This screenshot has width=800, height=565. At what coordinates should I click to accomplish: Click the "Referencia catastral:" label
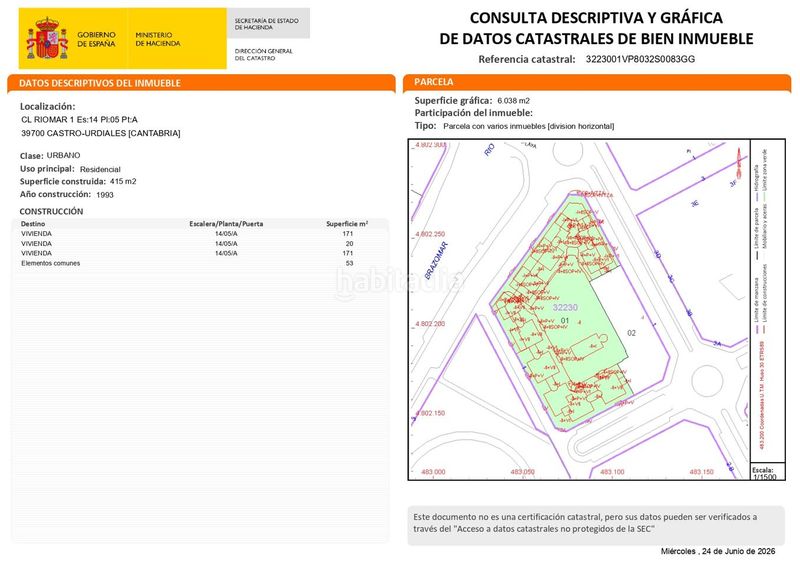point(527,59)
